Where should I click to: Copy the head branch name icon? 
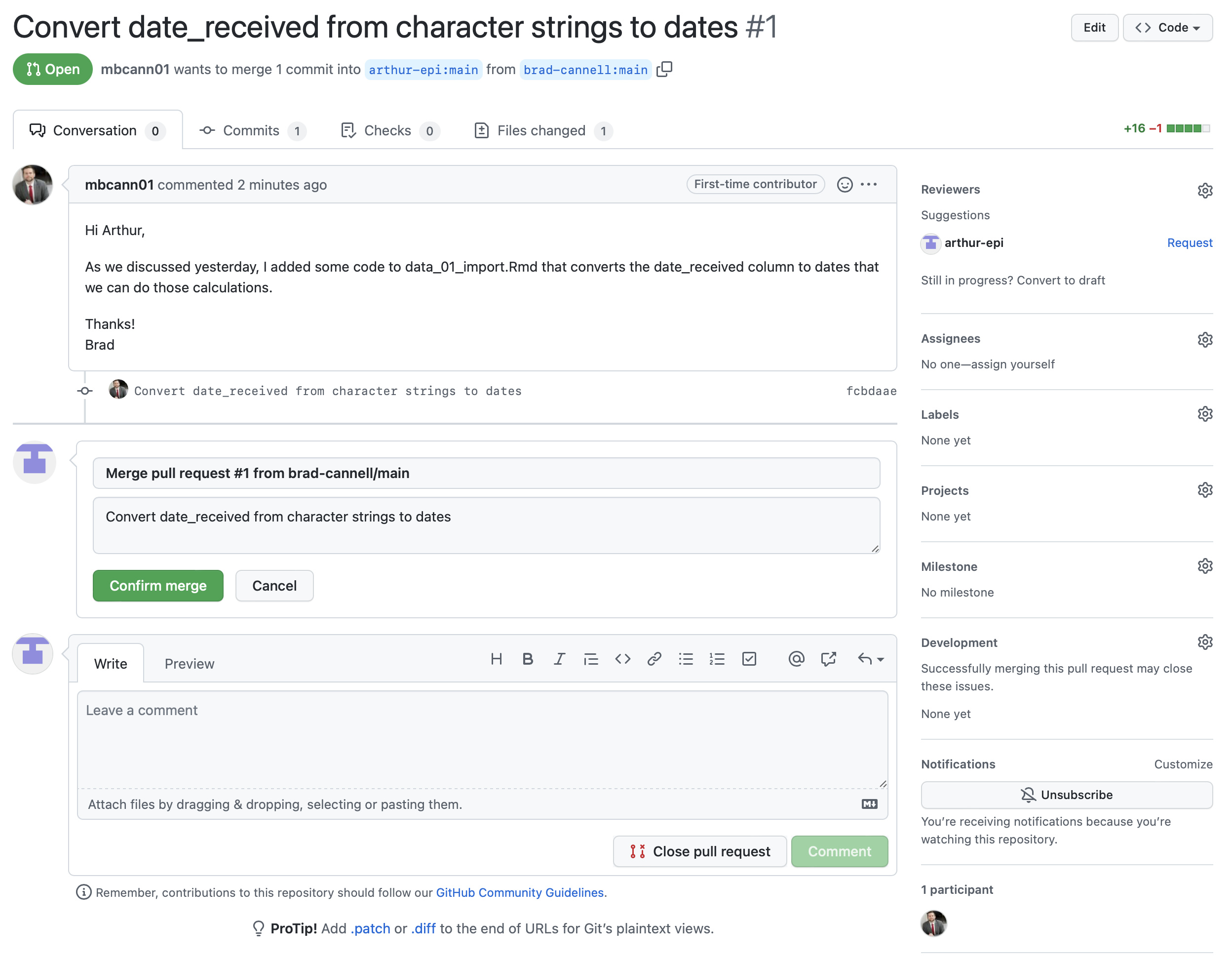pyautogui.click(x=664, y=70)
